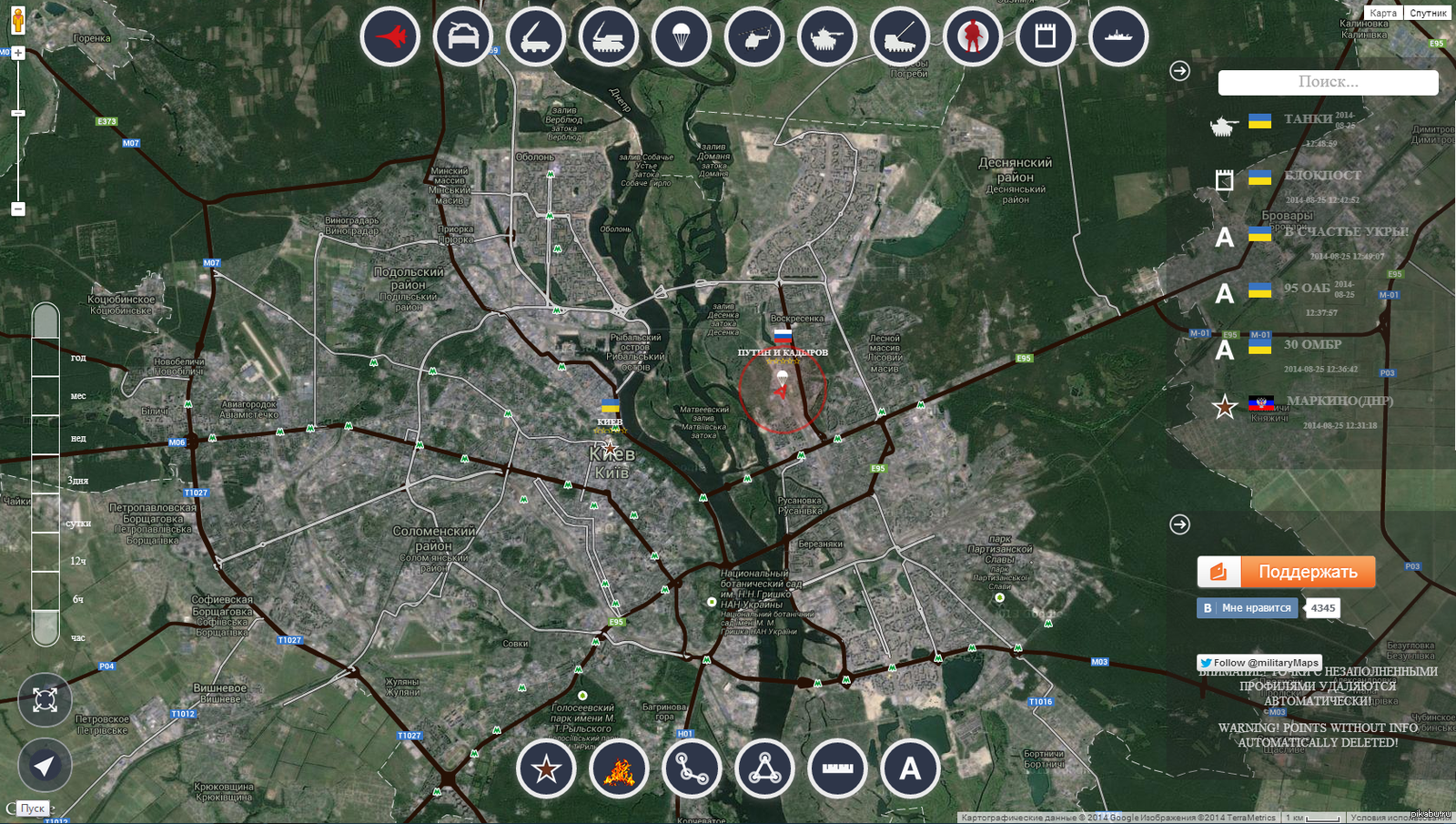Zoom in with the map plus button
Image resolution: width=1456 pixels, height=824 pixels.
point(17,53)
